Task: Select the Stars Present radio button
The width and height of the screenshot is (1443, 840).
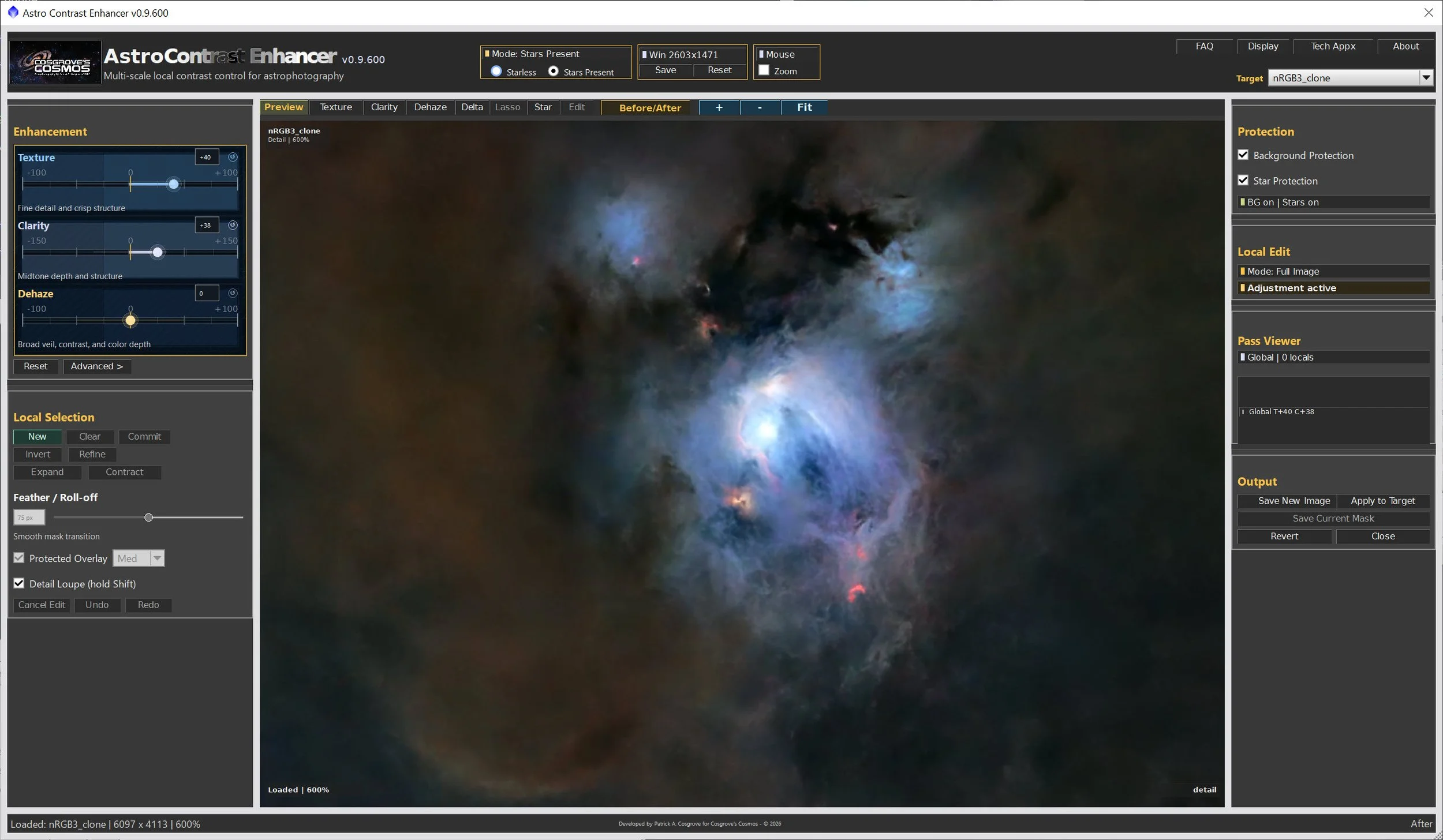Action: coord(553,71)
